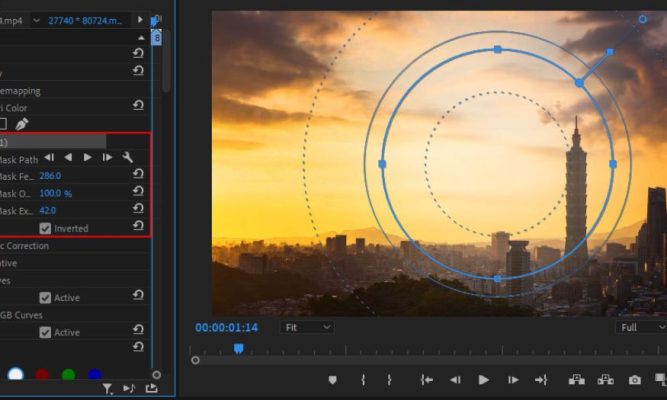Click the Mark In bracket icon

click(363, 380)
